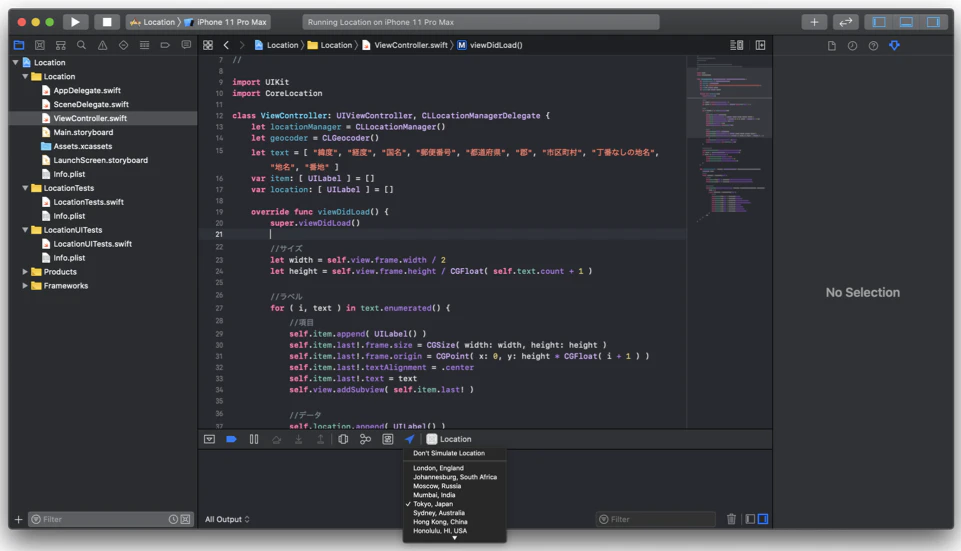Collapse the Location folder group
The height and width of the screenshot is (551, 961).
25,77
